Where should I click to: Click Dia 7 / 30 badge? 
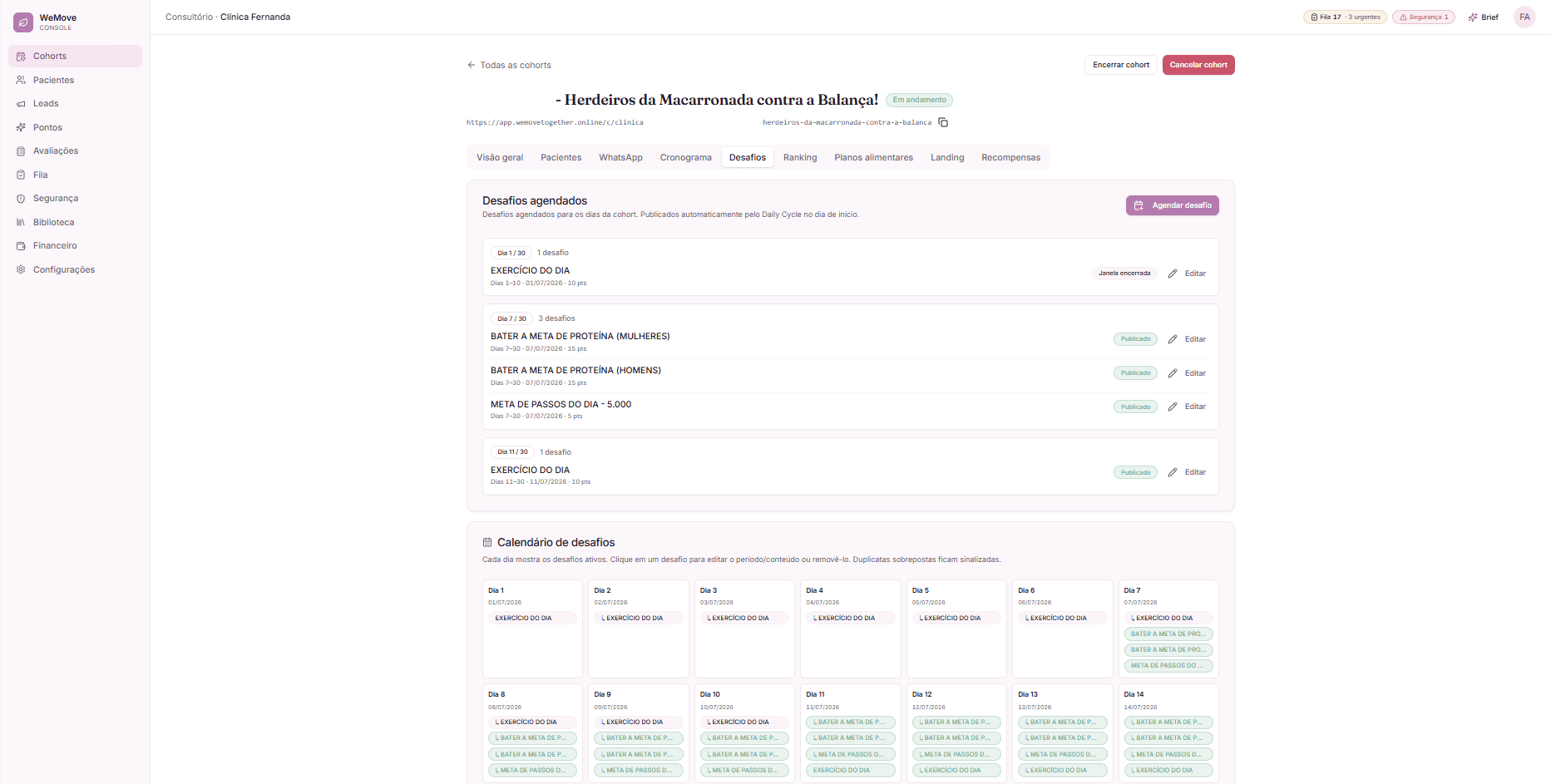click(x=511, y=318)
